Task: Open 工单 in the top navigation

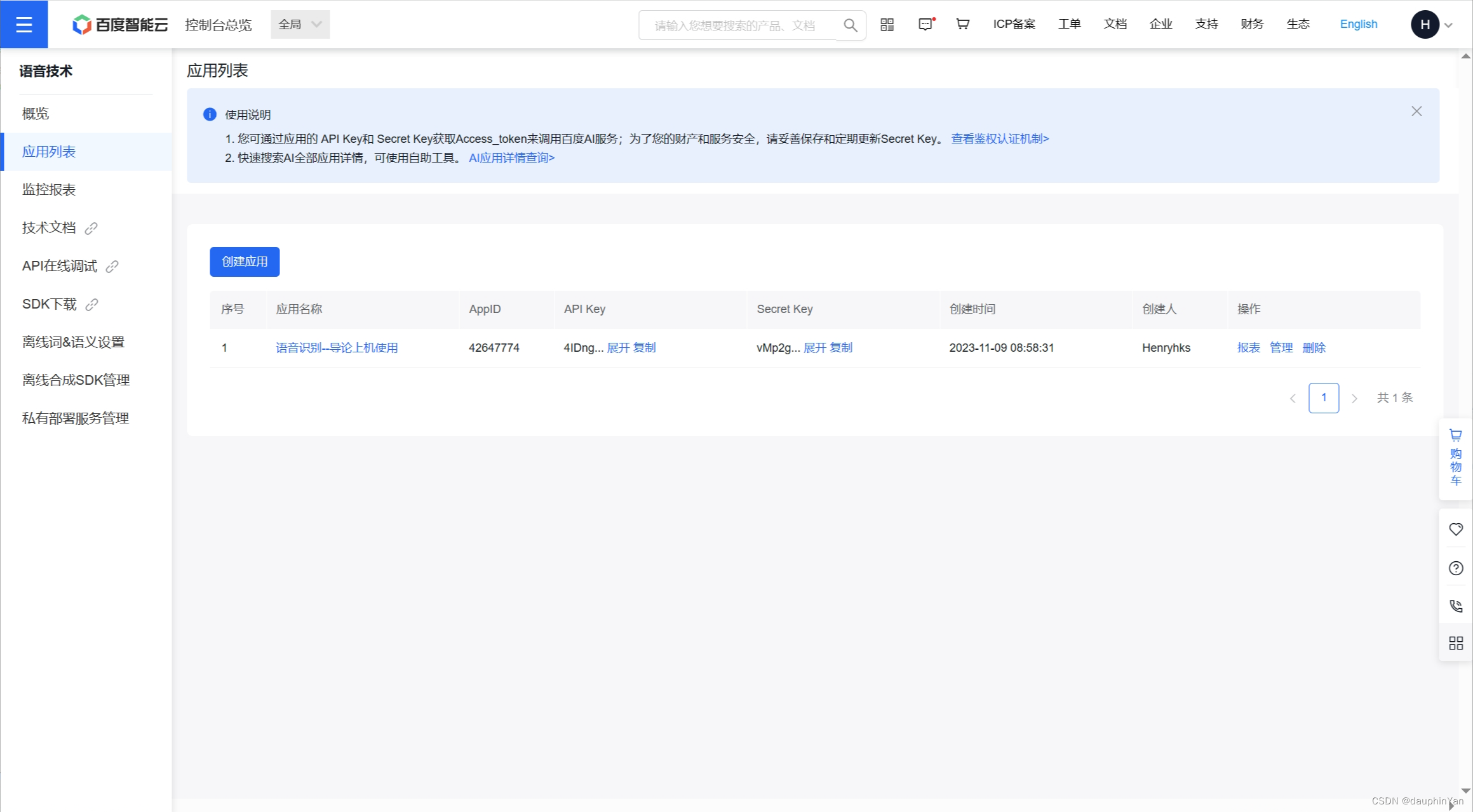Action: coord(1070,24)
